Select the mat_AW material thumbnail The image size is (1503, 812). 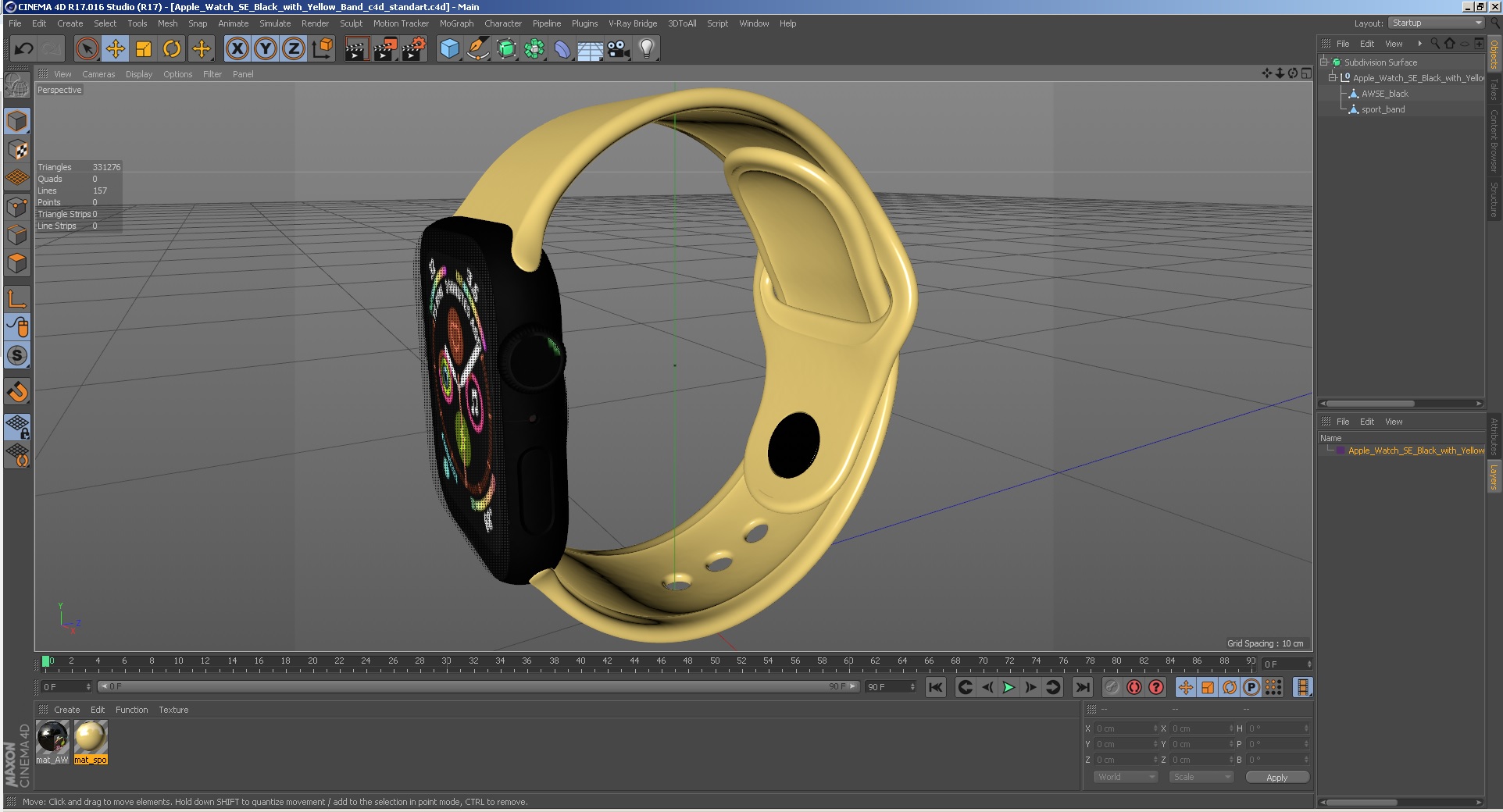[52, 742]
